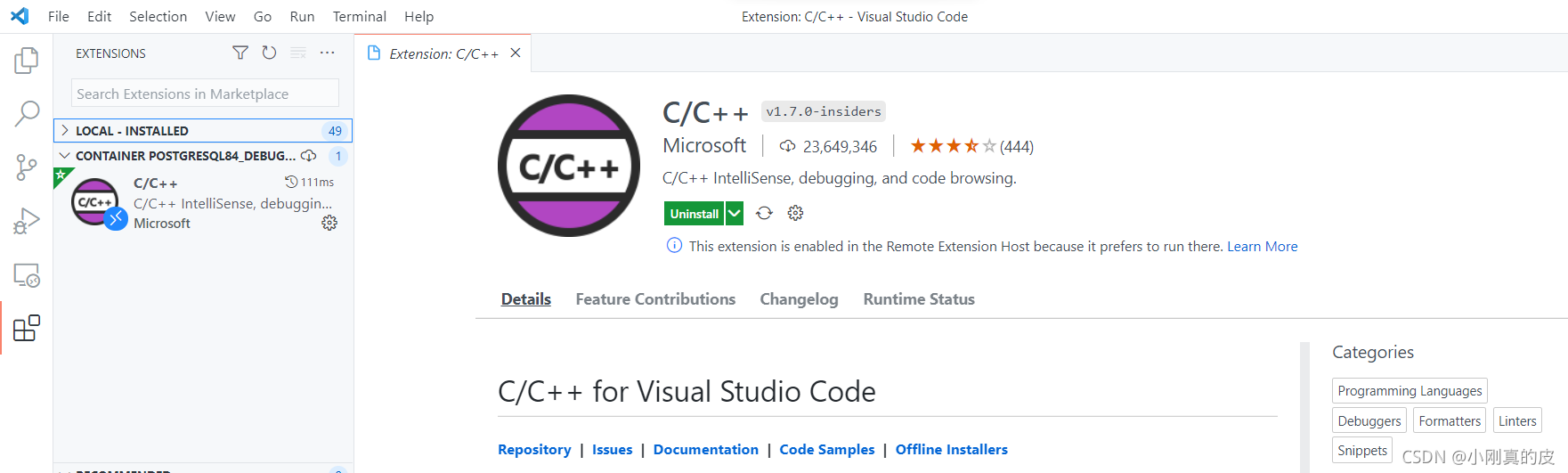Click the star rating of the extension
The image size is (1568, 473).
(x=953, y=146)
